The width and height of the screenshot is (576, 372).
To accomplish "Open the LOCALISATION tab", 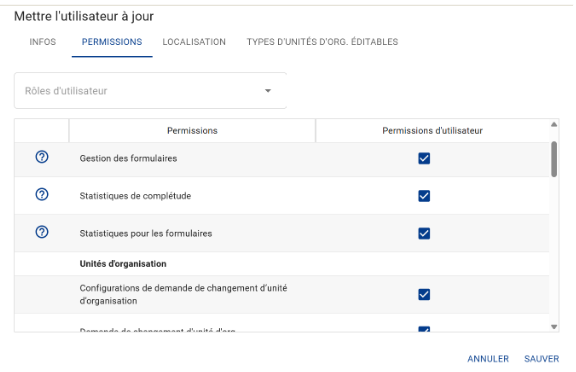I will pyautogui.click(x=194, y=42).
